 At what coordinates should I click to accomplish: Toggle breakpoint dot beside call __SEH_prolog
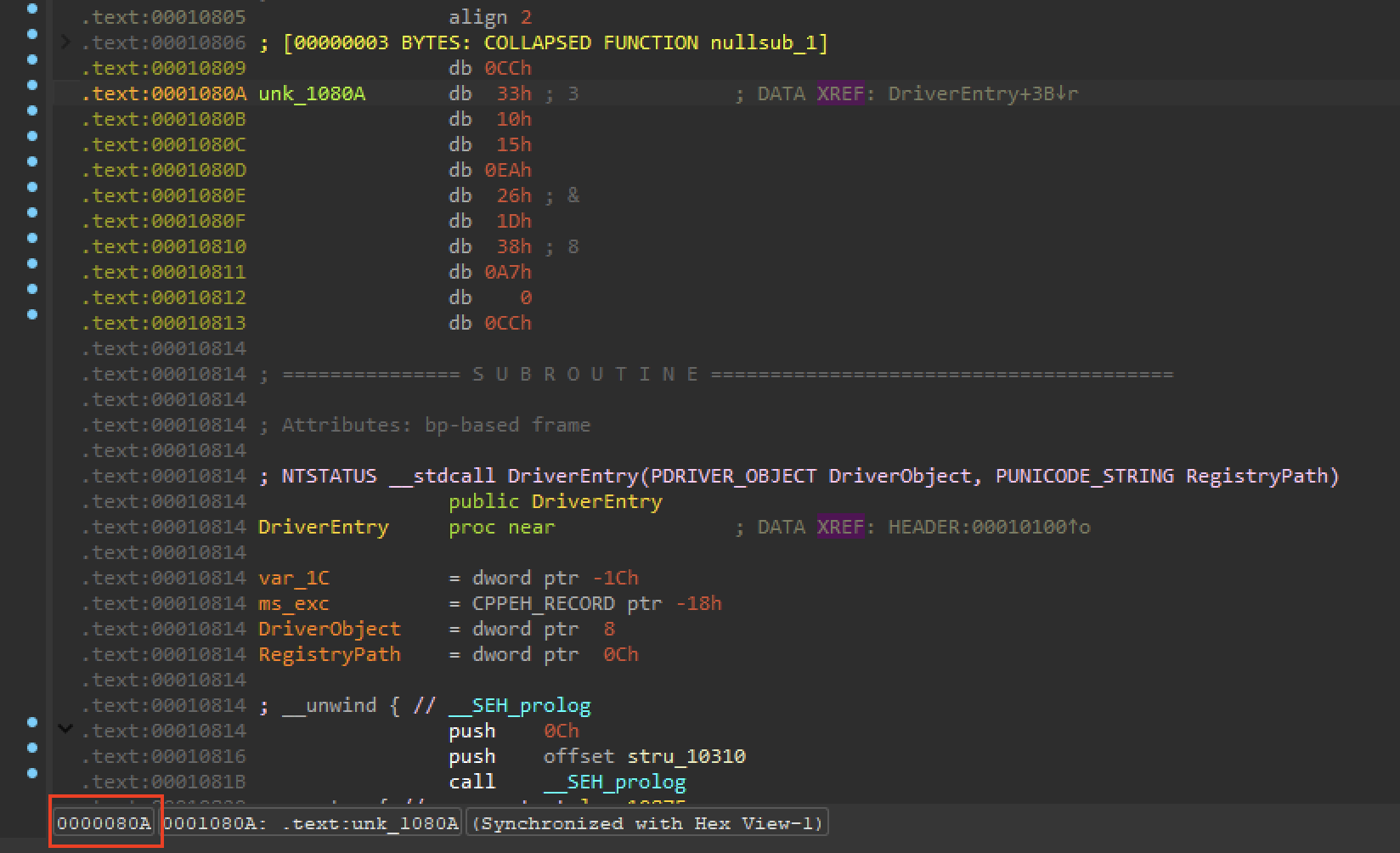click(32, 773)
